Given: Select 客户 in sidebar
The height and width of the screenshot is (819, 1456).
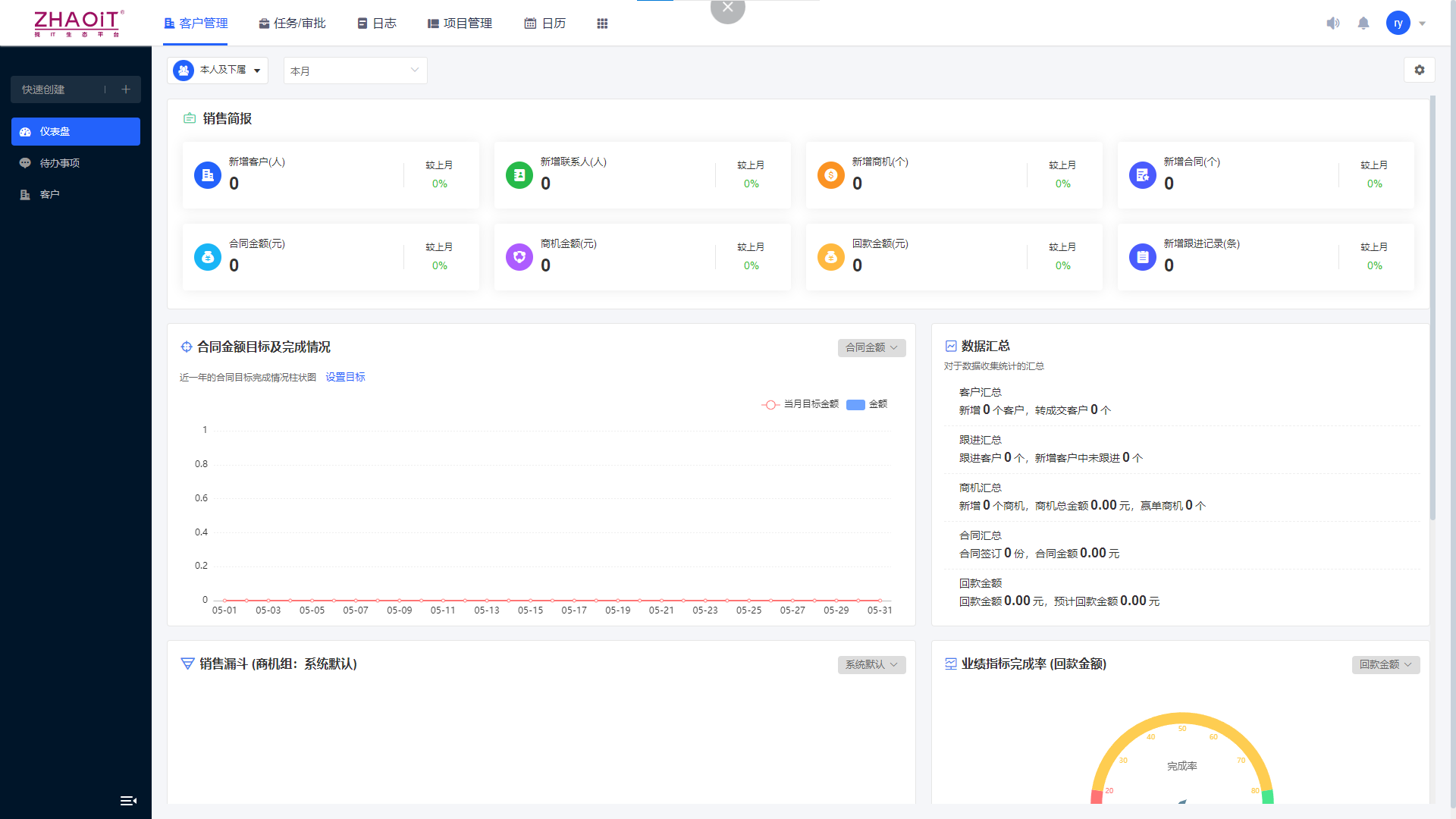Looking at the screenshot, I should 76,194.
